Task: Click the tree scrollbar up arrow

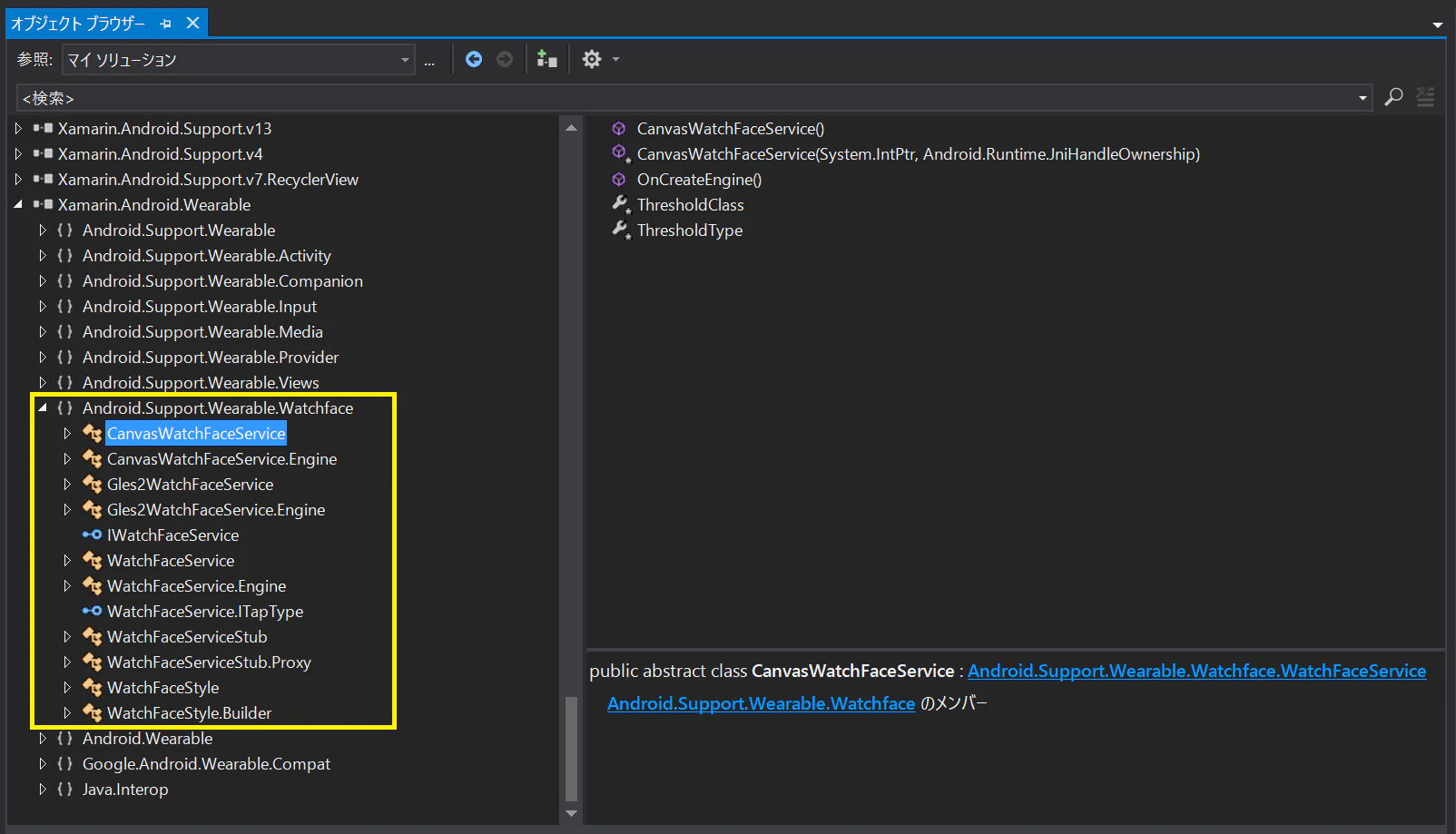Action: [x=571, y=128]
